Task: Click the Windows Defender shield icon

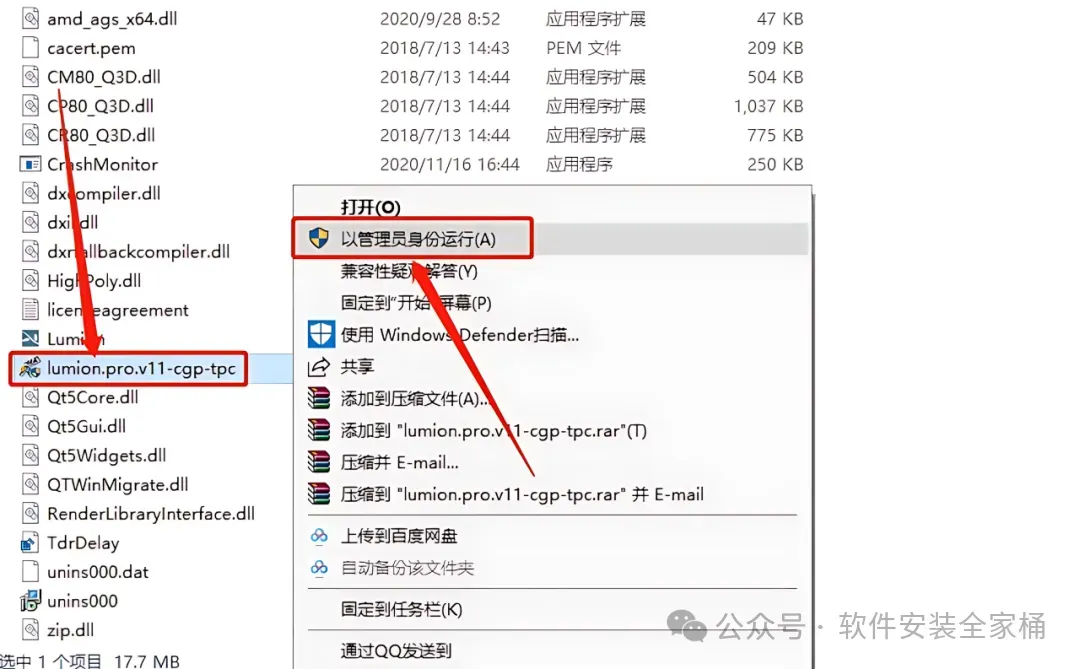Action: pos(321,334)
